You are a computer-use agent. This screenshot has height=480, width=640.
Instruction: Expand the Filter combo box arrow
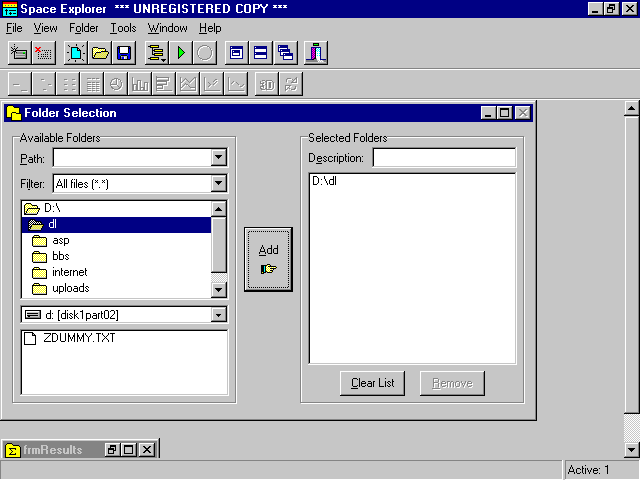click(x=219, y=184)
